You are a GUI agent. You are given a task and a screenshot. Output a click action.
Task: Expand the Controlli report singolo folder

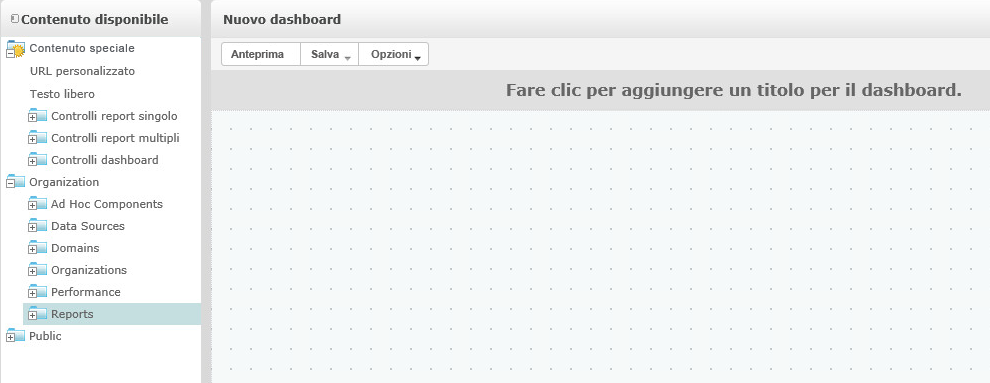pyautogui.click(x=33, y=117)
